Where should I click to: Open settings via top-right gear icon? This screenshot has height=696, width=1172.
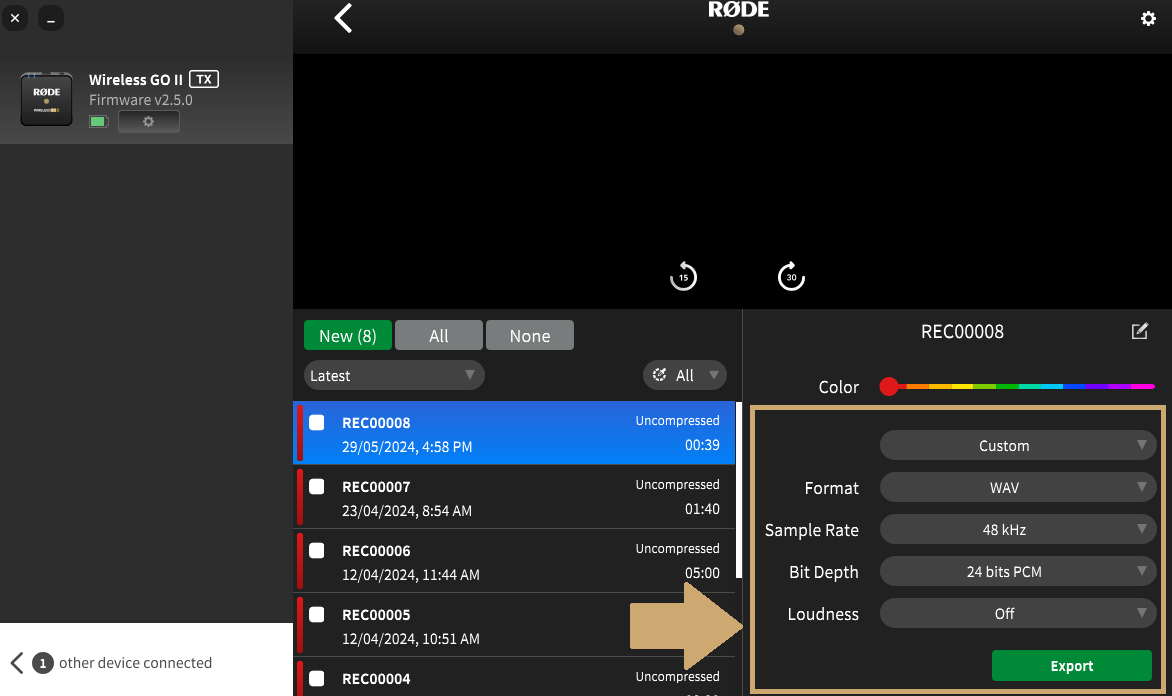click(x=1148, y=19)
